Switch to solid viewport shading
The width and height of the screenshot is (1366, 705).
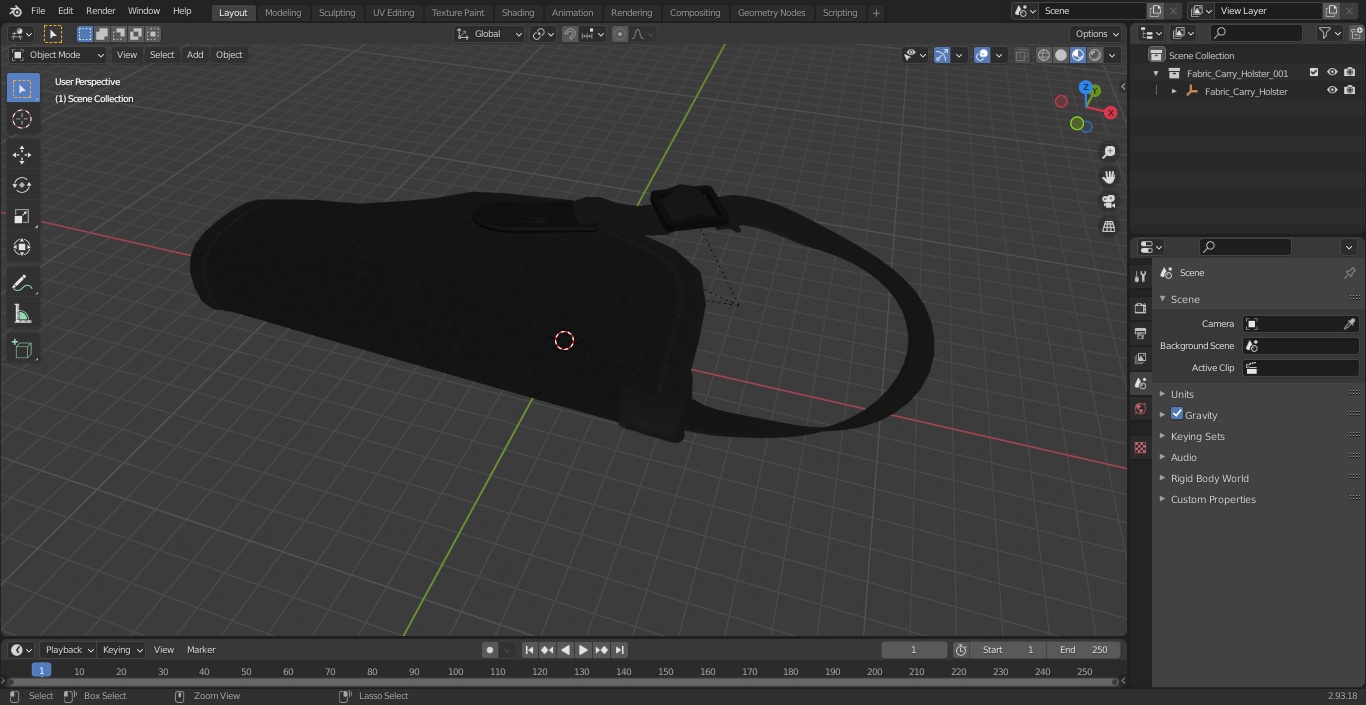pos(1061,55)
